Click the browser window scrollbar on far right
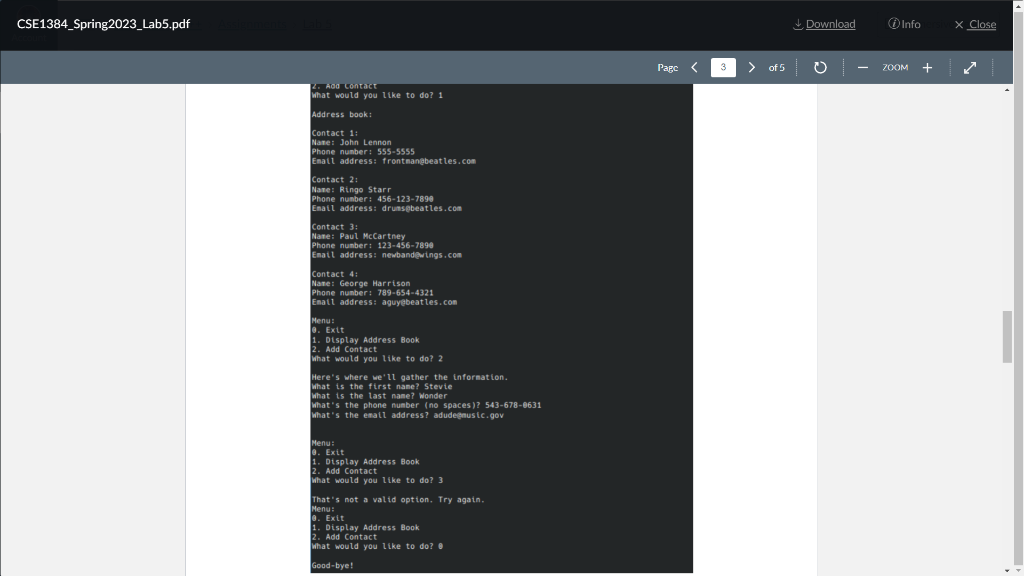 [x=1019, y=300]
